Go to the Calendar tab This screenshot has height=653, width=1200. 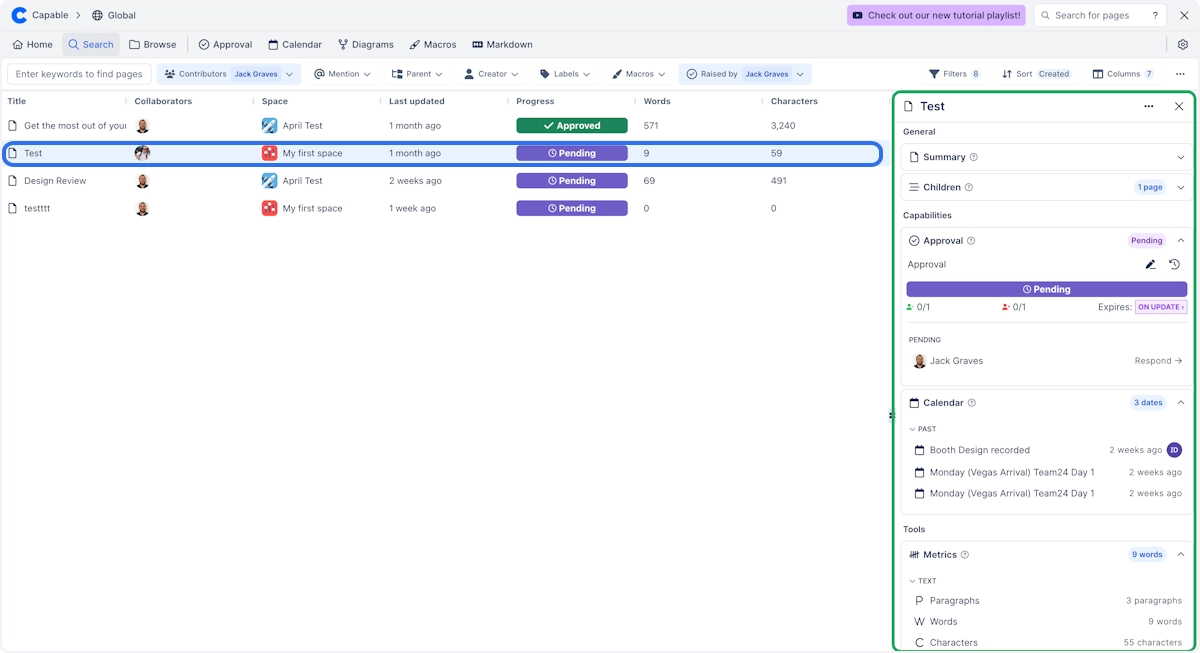click(x=294, y=45)
